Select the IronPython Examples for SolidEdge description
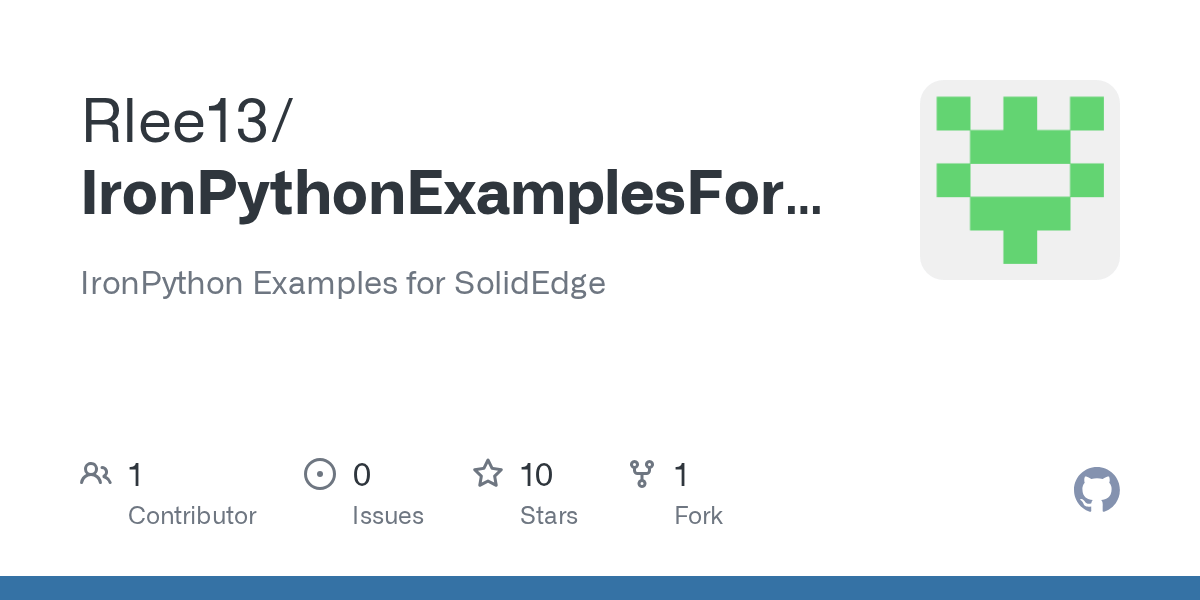The height and width of the screenshot is (600, 1200). coord(343,283)
